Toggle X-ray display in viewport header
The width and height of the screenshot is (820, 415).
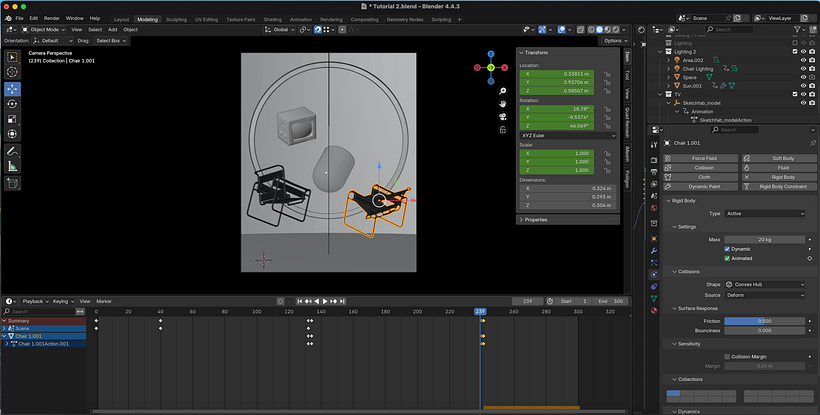[580, 30]
